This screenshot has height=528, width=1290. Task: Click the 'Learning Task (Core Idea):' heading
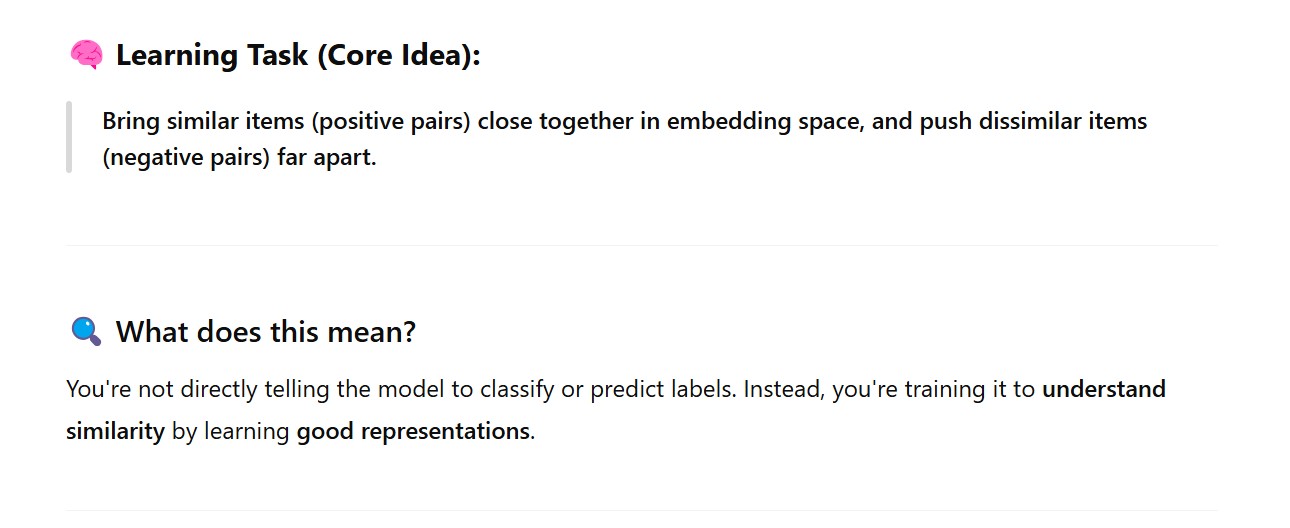[x=298, y=56]
